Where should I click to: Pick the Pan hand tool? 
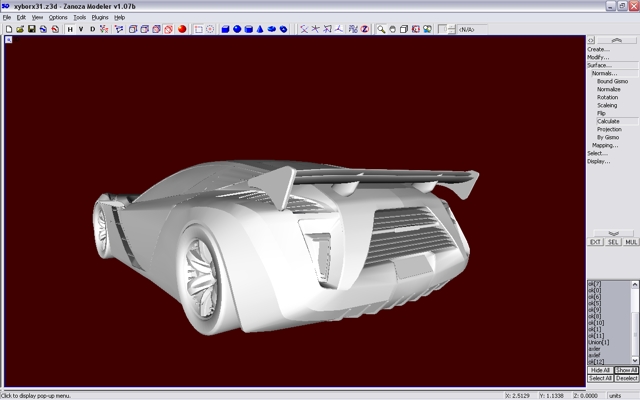[392, 29]
